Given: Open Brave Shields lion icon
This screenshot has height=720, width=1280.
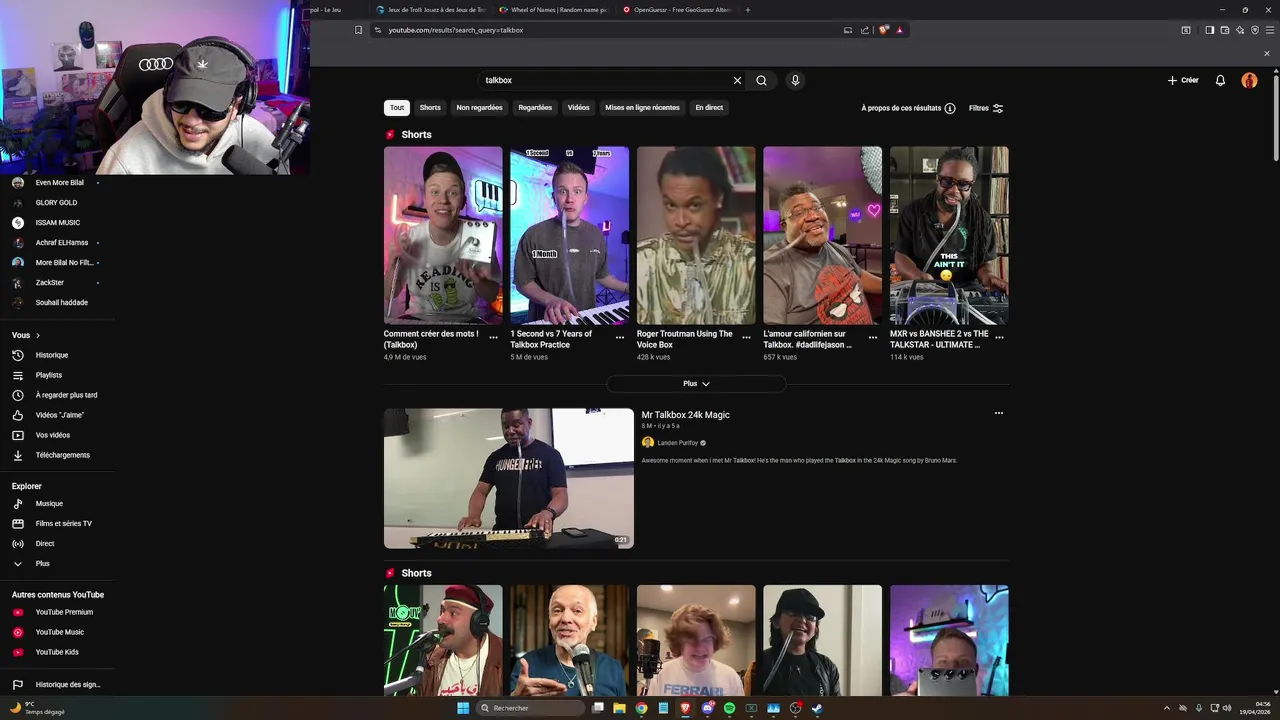Looking at the screenshot, I should (884, 30).
